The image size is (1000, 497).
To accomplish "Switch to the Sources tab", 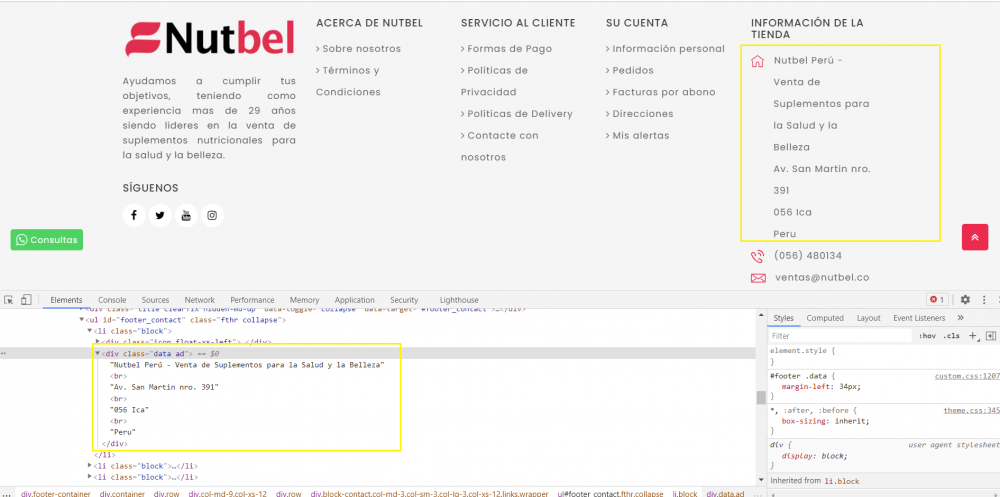I will click(x=155, y=300).
